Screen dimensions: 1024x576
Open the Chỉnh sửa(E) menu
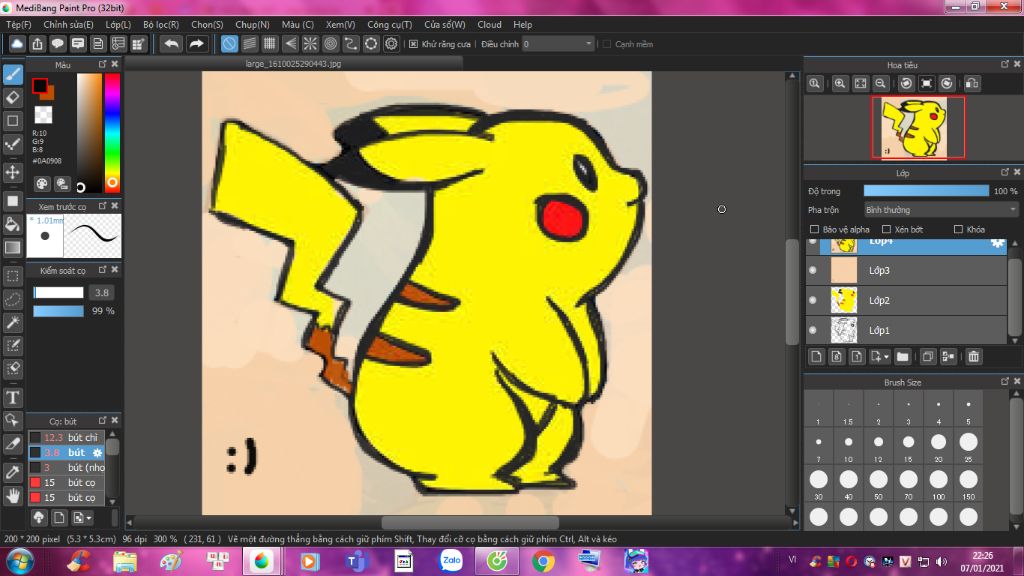point(69,24)
